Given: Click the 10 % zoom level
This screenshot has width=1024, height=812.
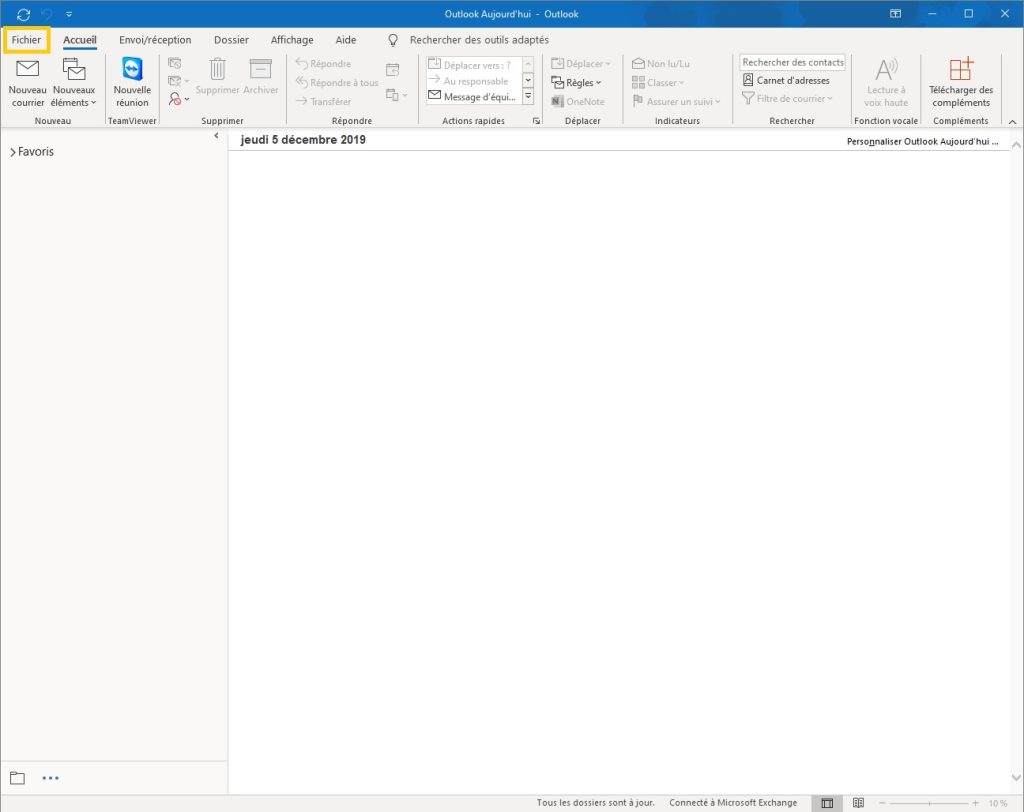Looking at the screenshot, I should coord(997,803).
